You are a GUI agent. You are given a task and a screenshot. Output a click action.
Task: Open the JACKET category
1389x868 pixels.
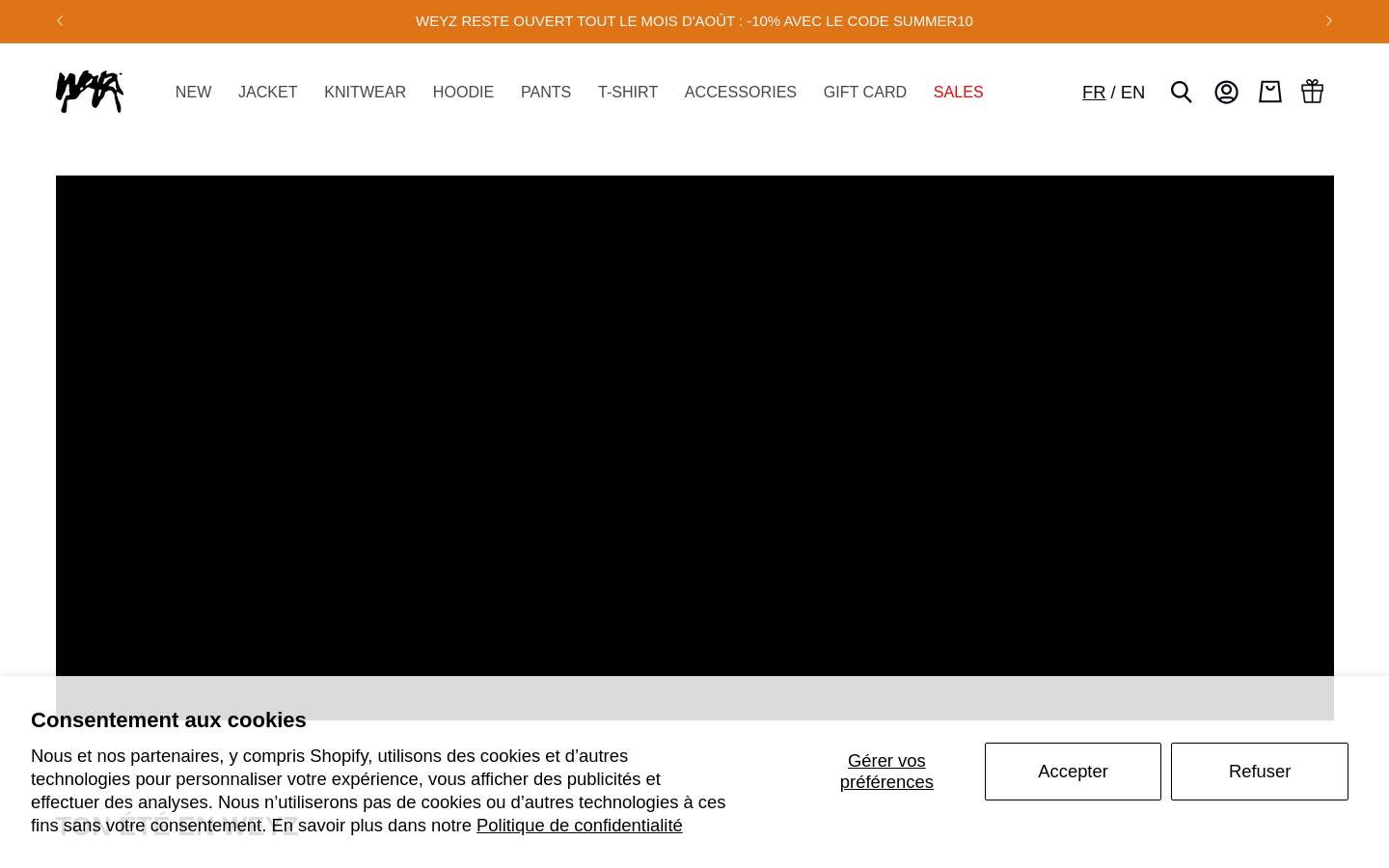(267, 93)
